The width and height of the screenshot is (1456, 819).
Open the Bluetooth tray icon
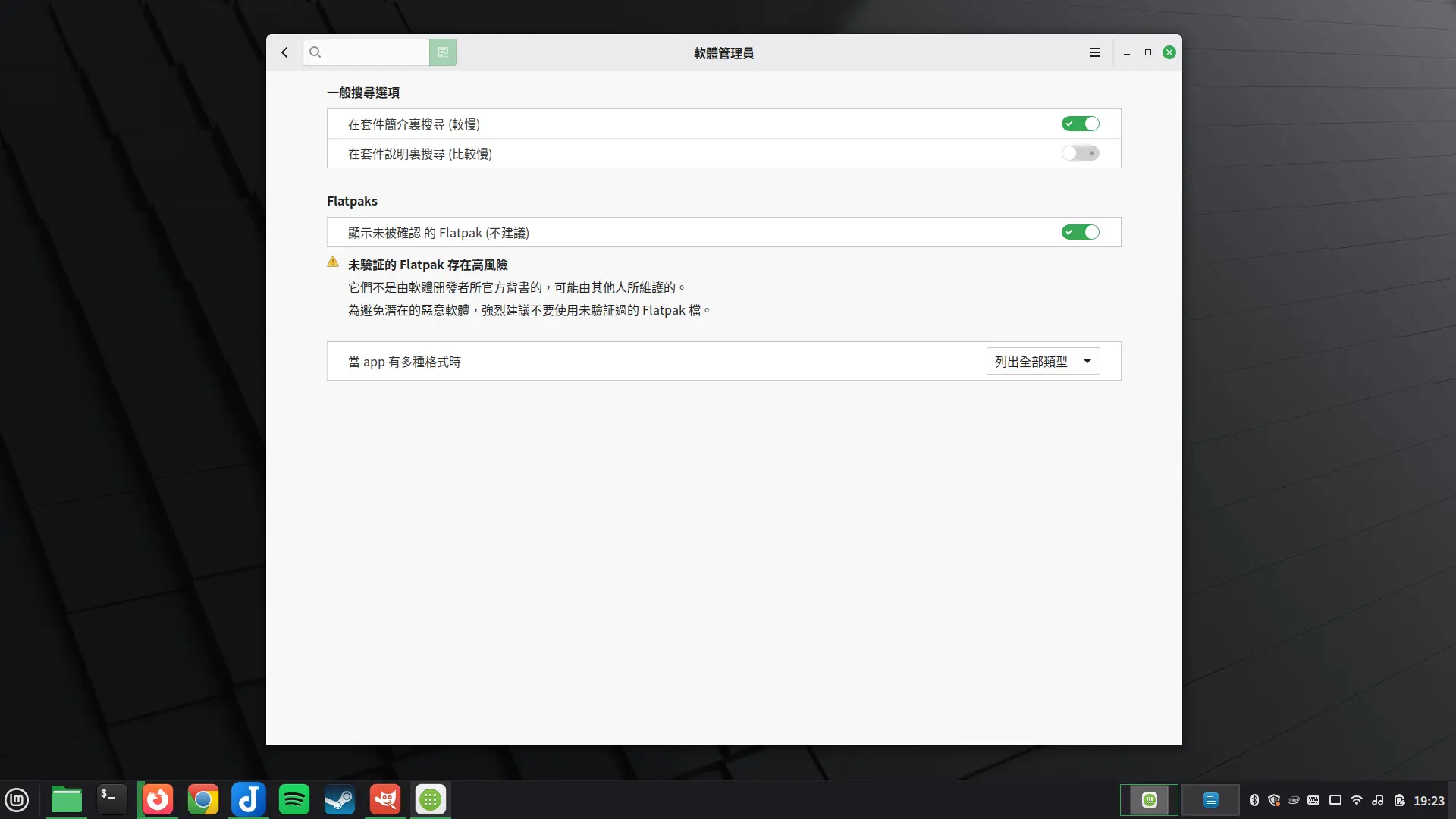pos(1255,799)
